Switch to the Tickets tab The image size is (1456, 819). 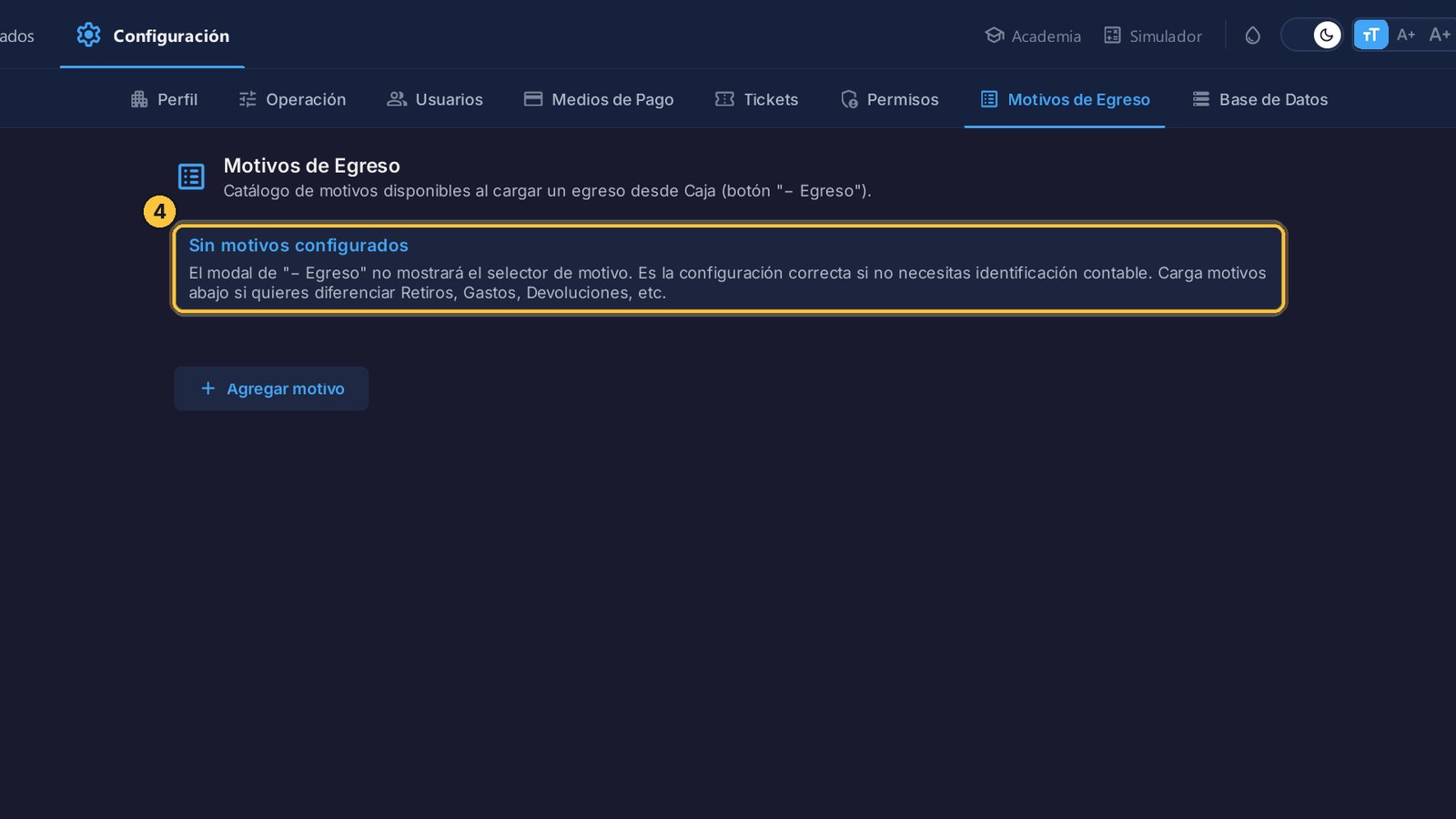(x=756, y=99)
